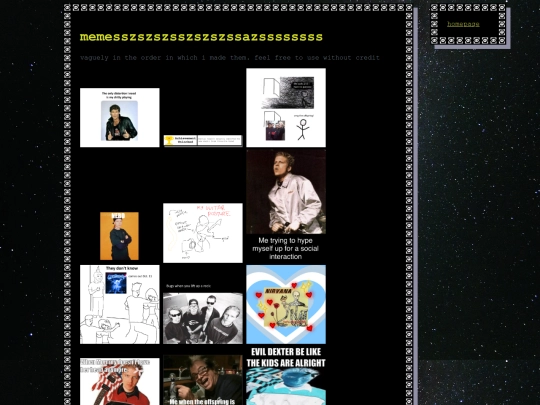540x405 pixels.
Task: Open the black-and-white band photo meme
Action: 203,313
